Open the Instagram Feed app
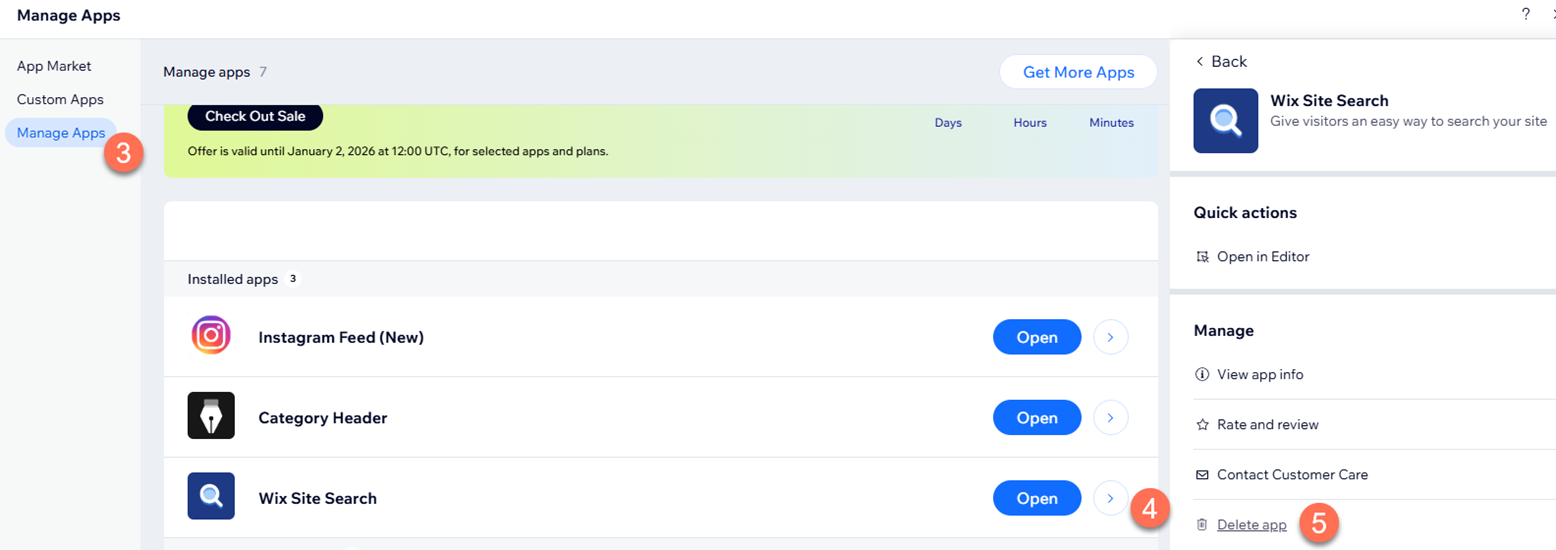 (1037, 337)
